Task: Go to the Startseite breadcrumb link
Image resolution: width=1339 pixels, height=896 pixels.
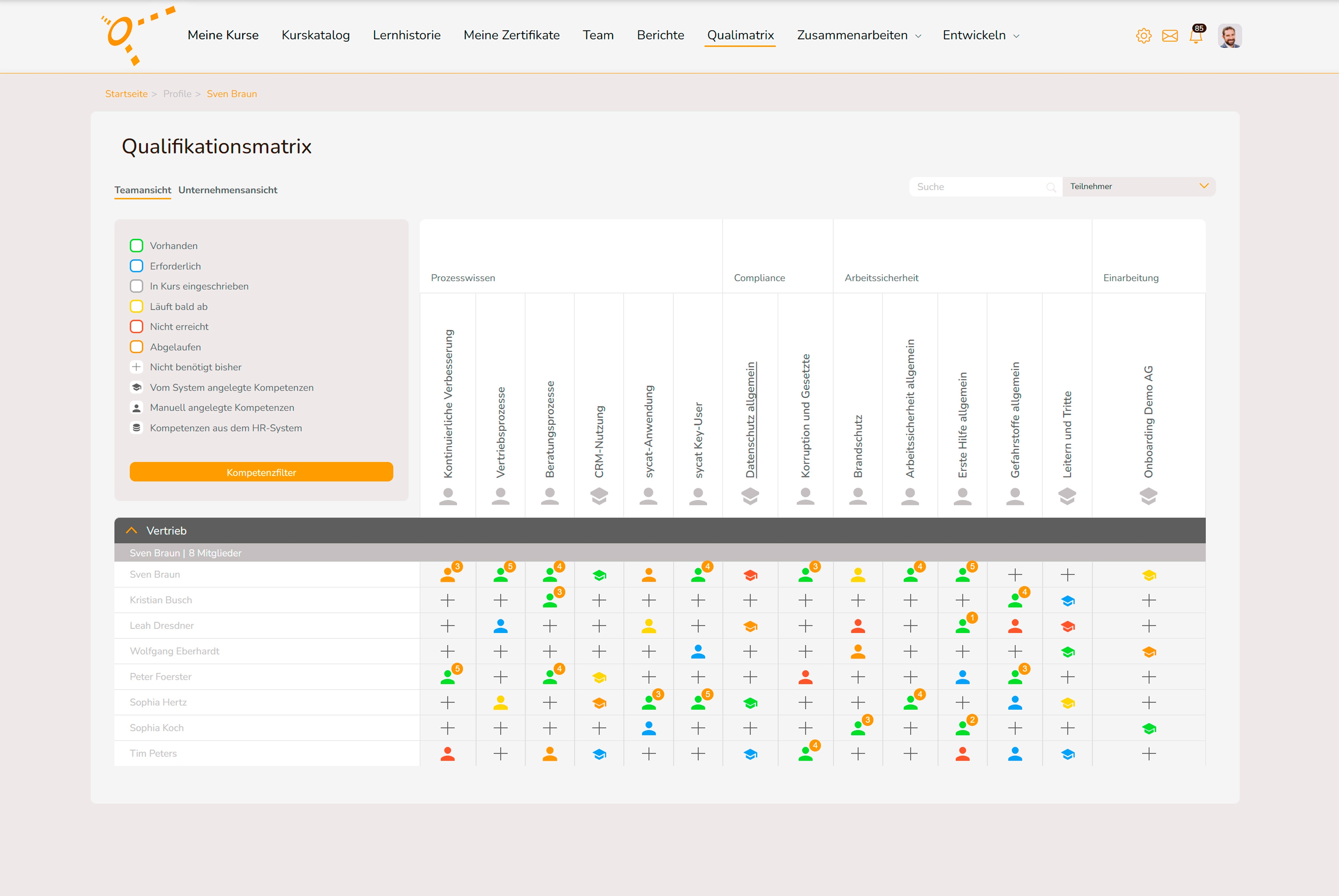Action: [126, 94]
